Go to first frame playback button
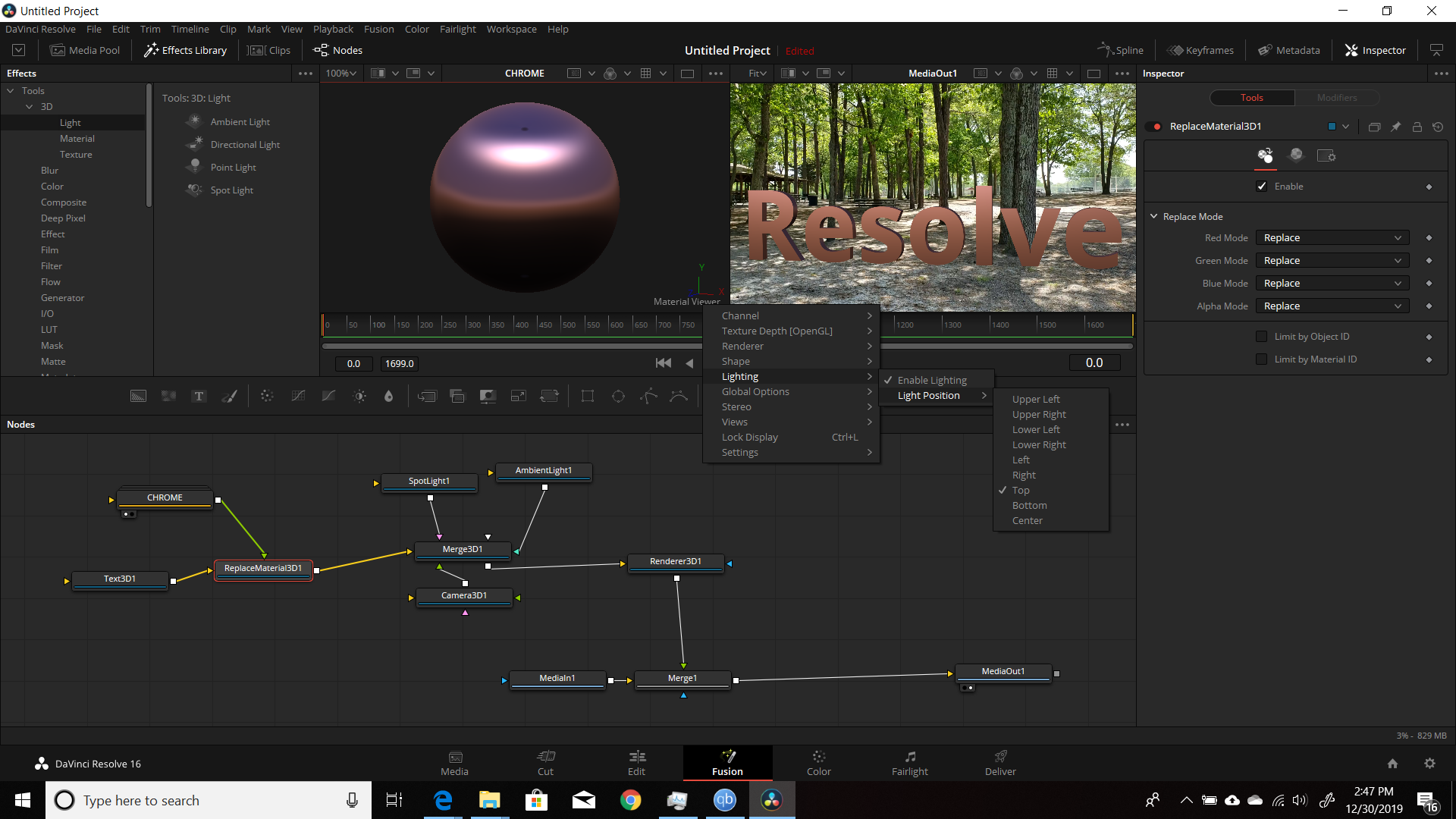1456x819 pixels. point(664,363)
